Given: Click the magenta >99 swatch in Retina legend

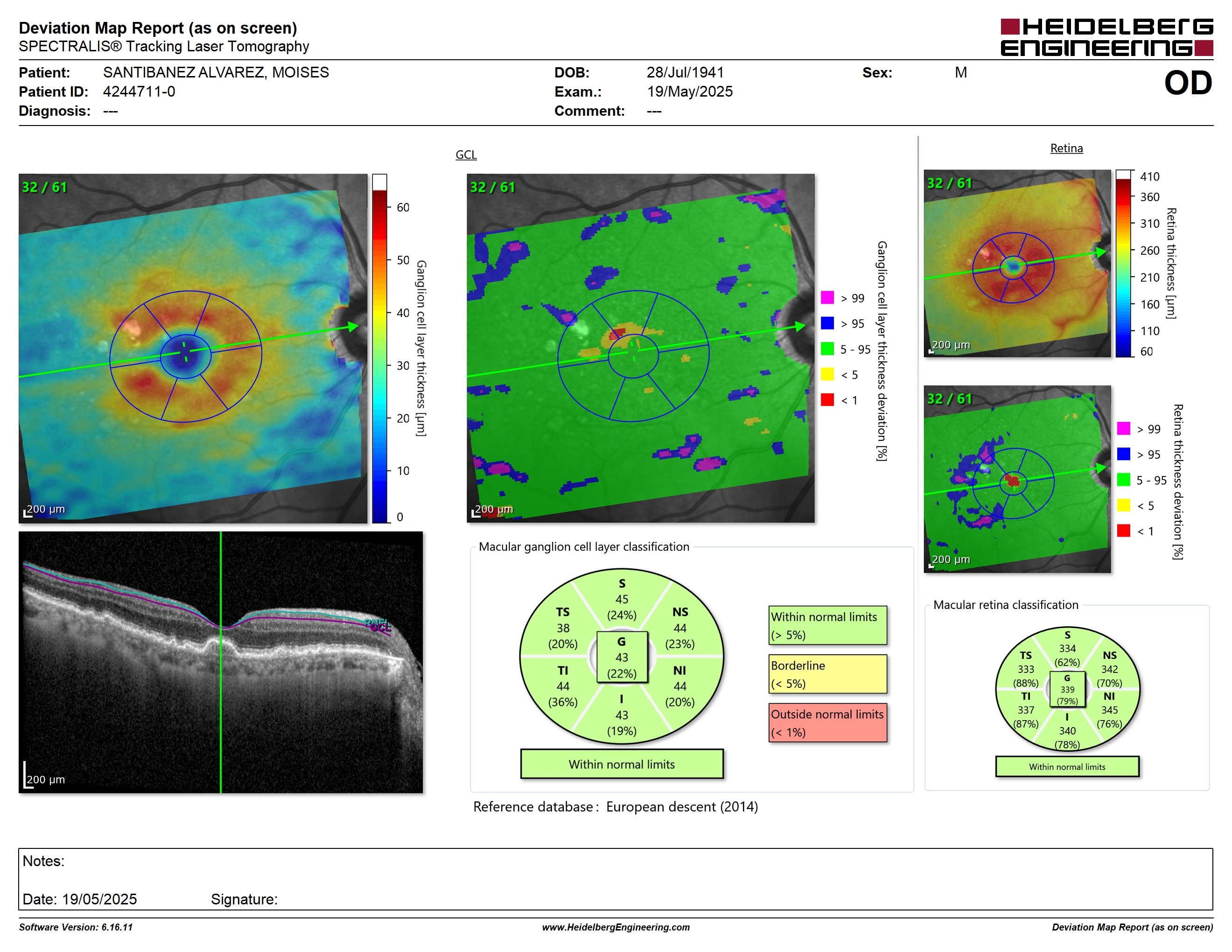Looking at the screenshot, I should [1123, 428].
